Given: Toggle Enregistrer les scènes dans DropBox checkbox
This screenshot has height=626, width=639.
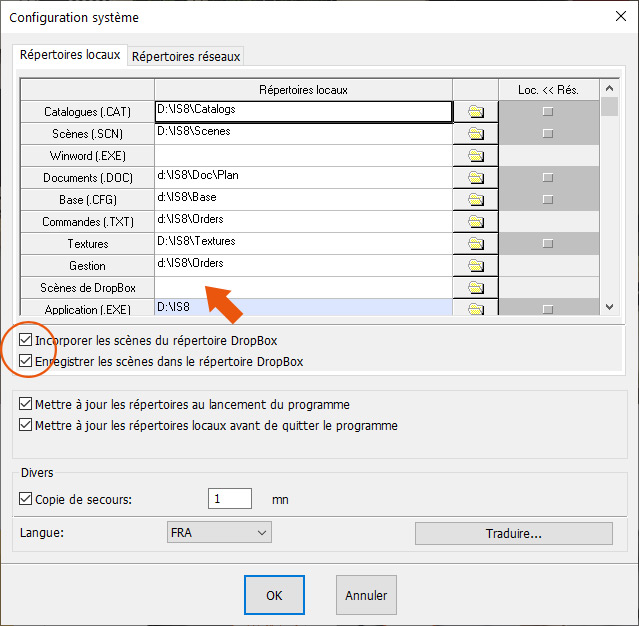Looking at the screenshot, I should (x=26, y=361).
